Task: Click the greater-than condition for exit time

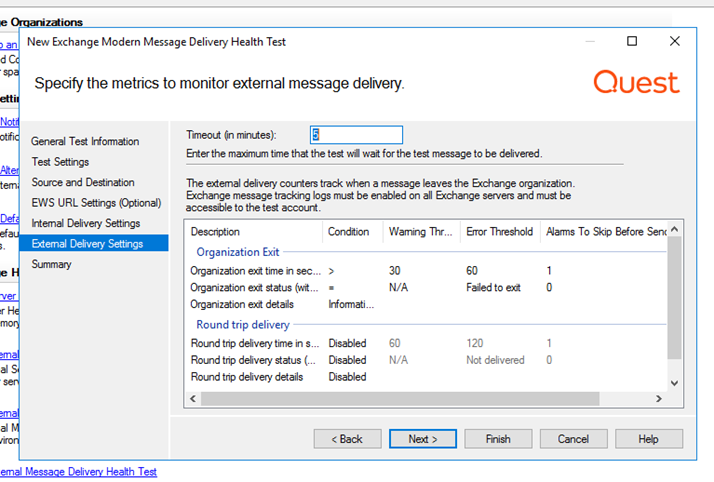Action: click(331, 271)
